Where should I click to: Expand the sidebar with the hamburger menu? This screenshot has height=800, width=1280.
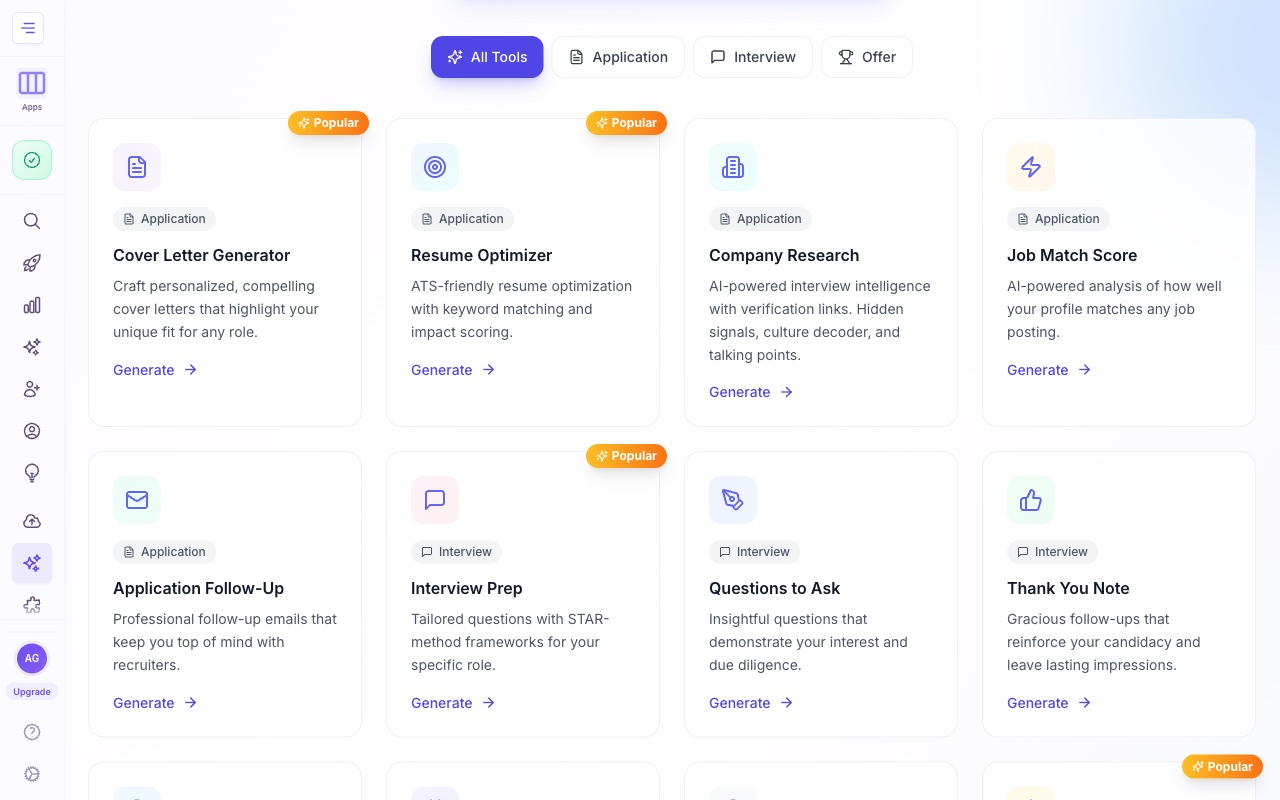[28, 28]
